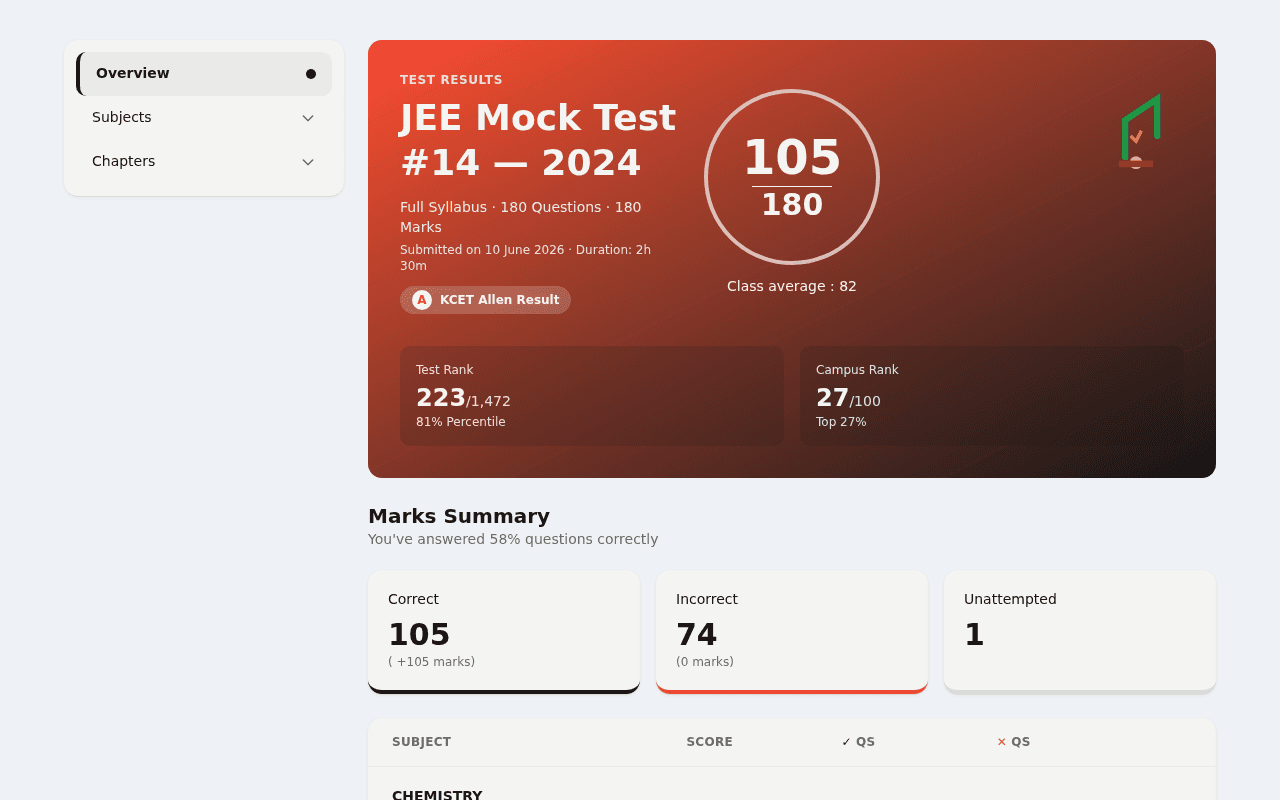Open the Campus Rank card
The height and width of the screenshot is (800, 1280).
click(992, 396)
